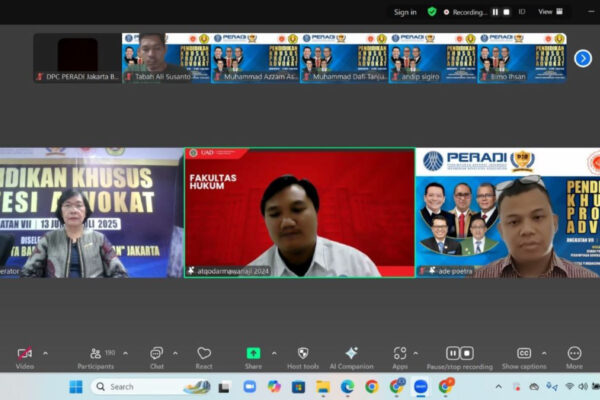This screenshot has height=400, width=600.
Task: Open Microsoft Edge from taskbar
Action: point(347,387)
